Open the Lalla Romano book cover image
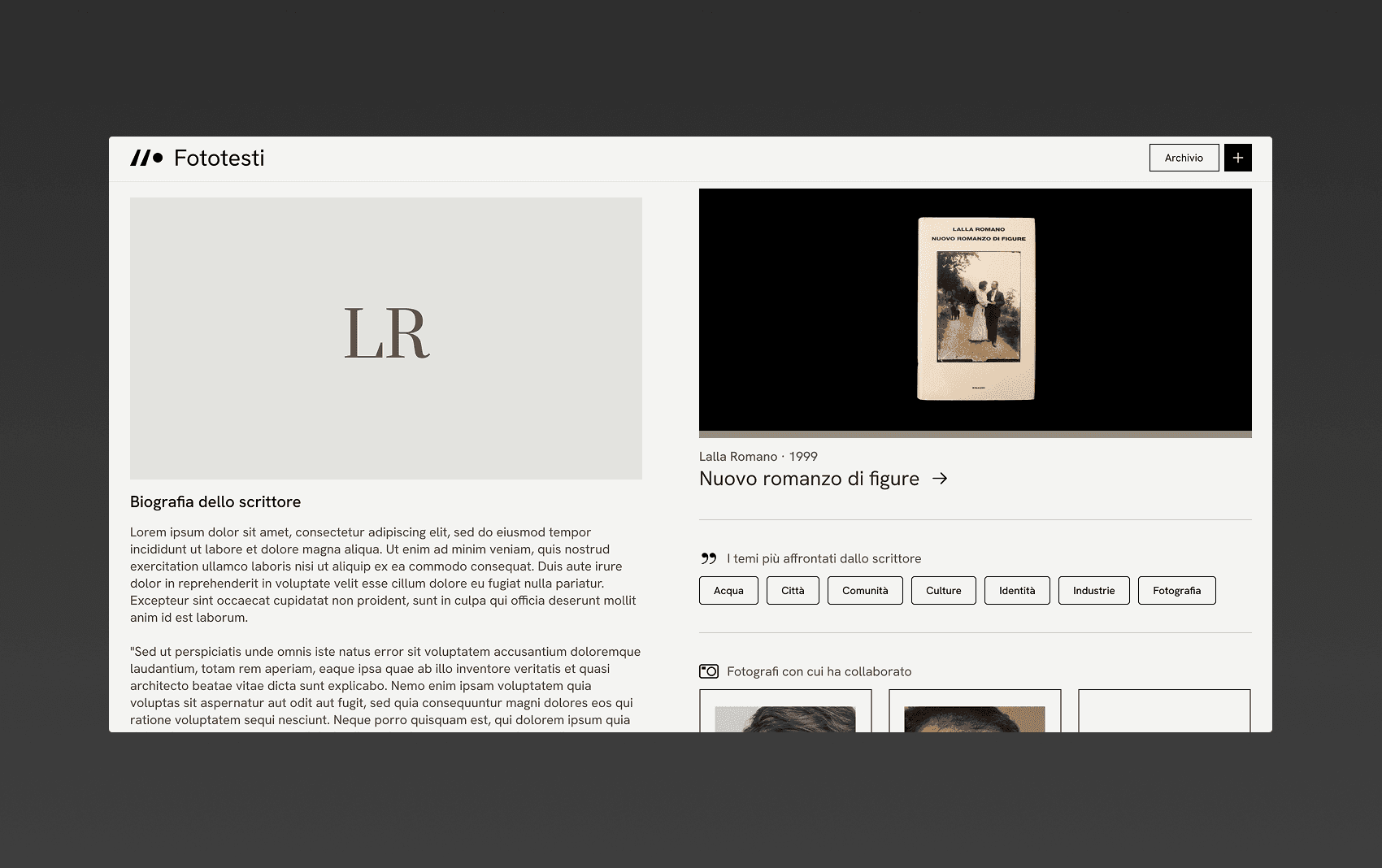 [976, 310]
